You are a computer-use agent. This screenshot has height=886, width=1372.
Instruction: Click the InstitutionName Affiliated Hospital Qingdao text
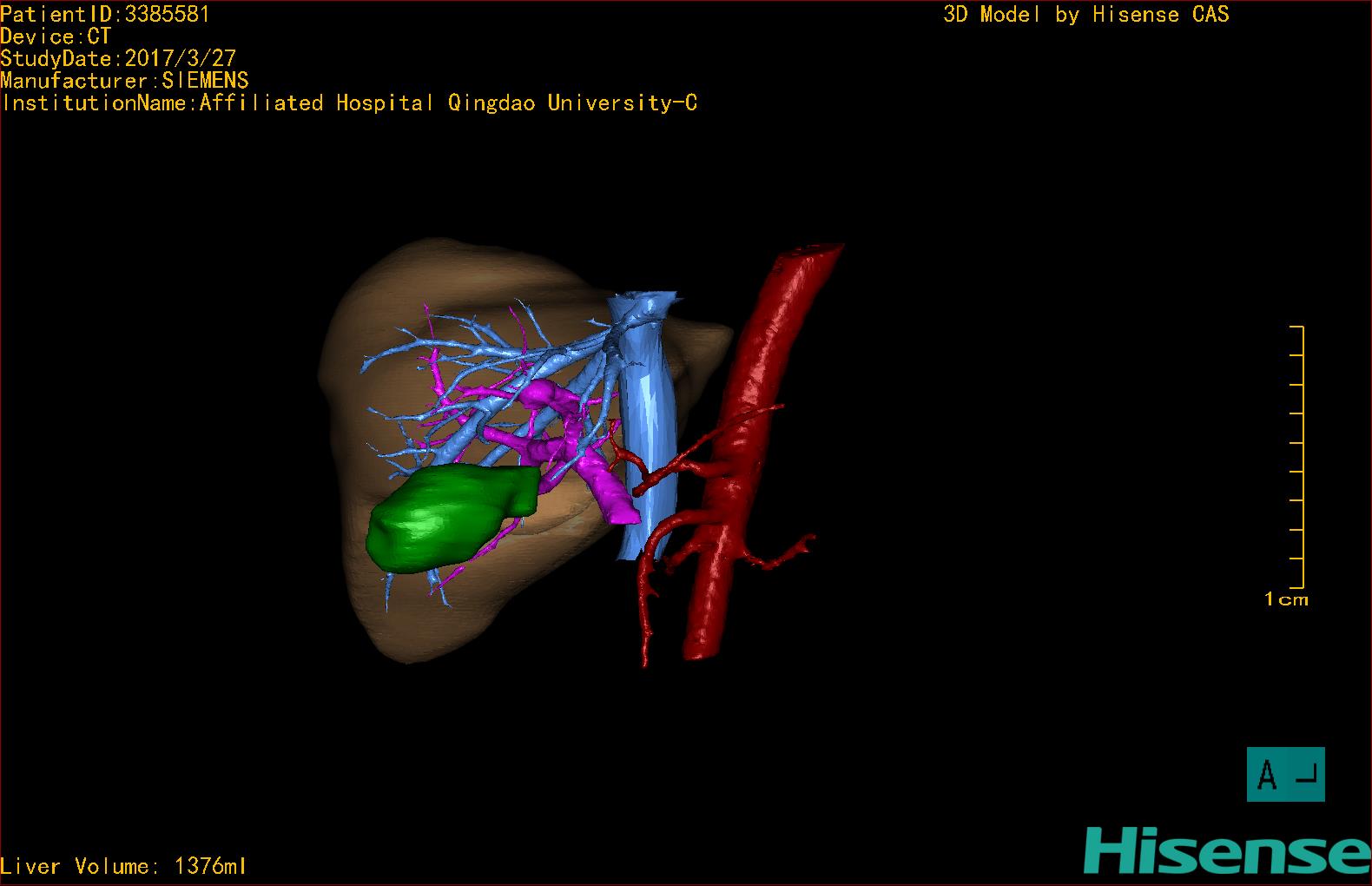pyautogui.click(x=349, y=102)
